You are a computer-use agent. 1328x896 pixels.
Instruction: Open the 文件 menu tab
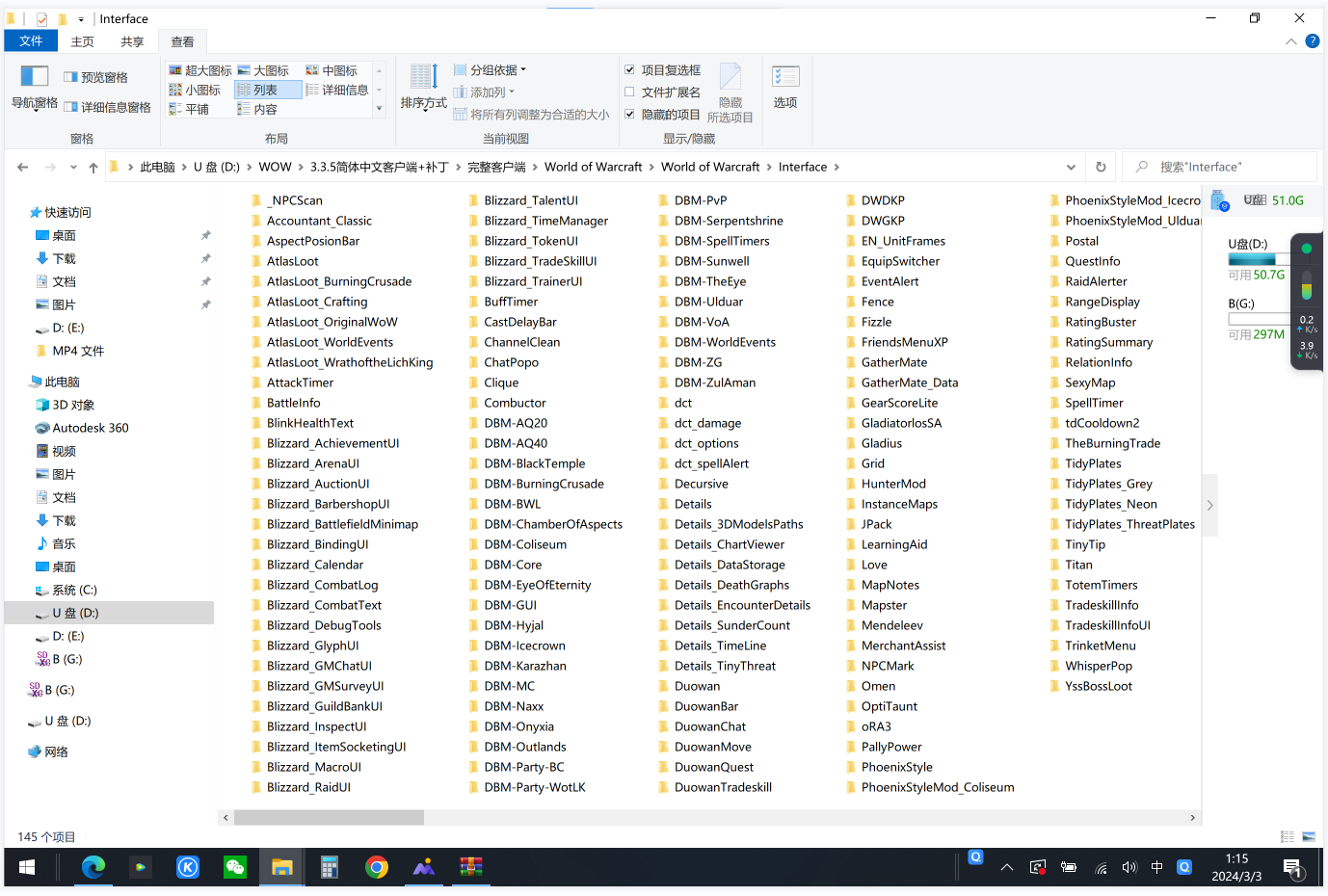[x=31, y=41]
